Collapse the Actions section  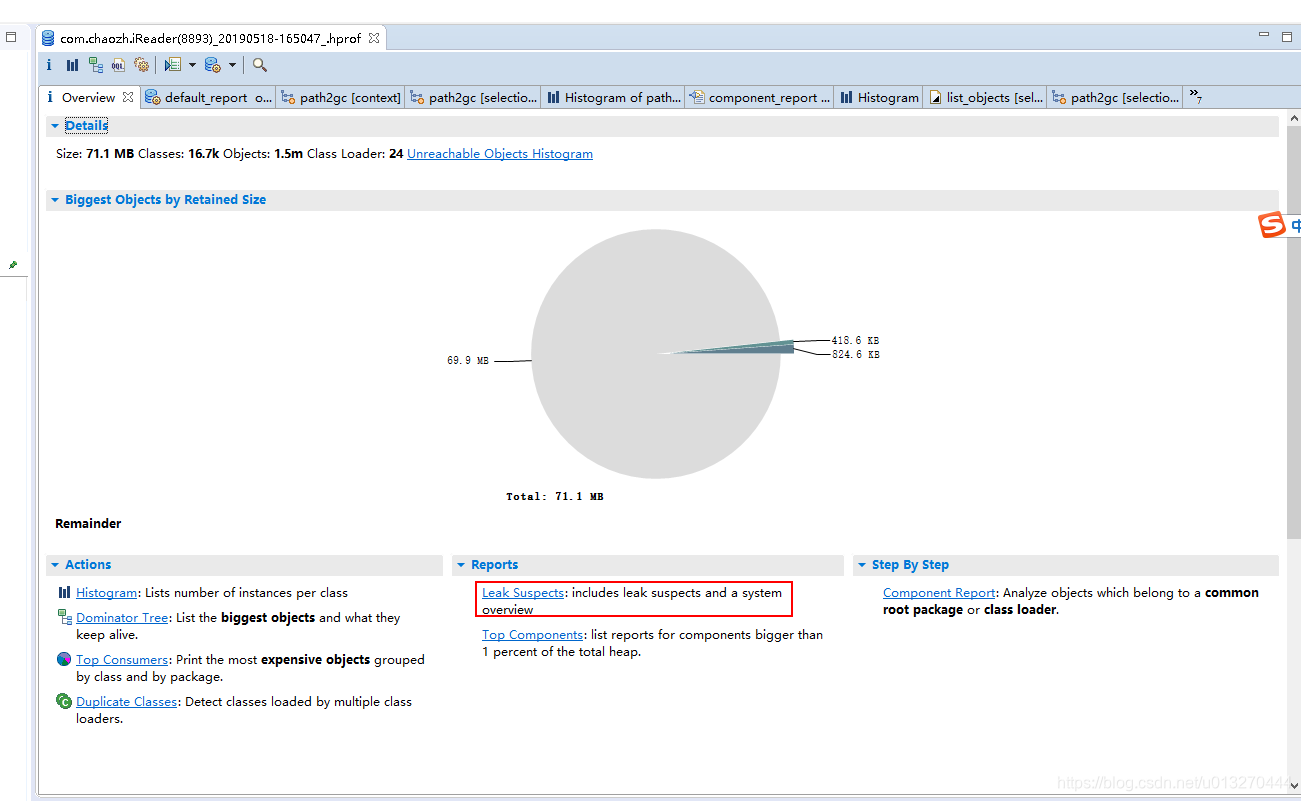[55, 564]
